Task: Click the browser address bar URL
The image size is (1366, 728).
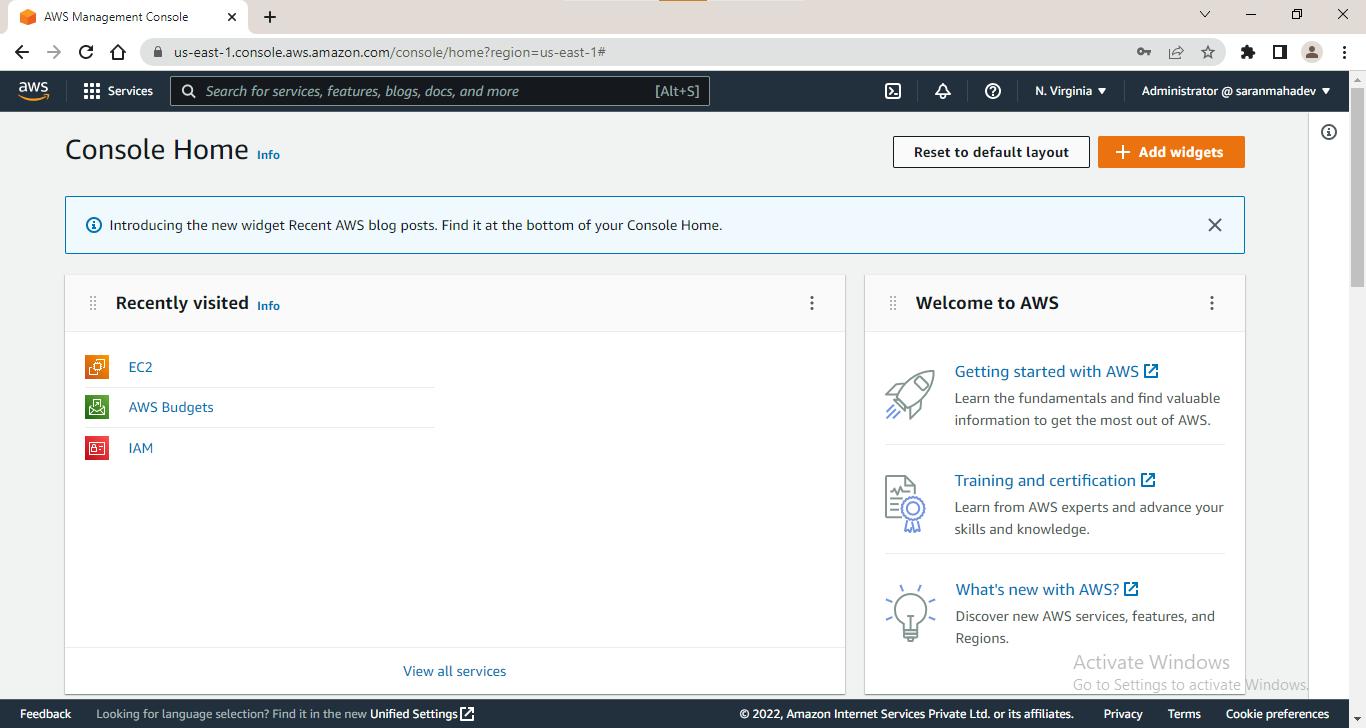Action: tap(389, 52)
